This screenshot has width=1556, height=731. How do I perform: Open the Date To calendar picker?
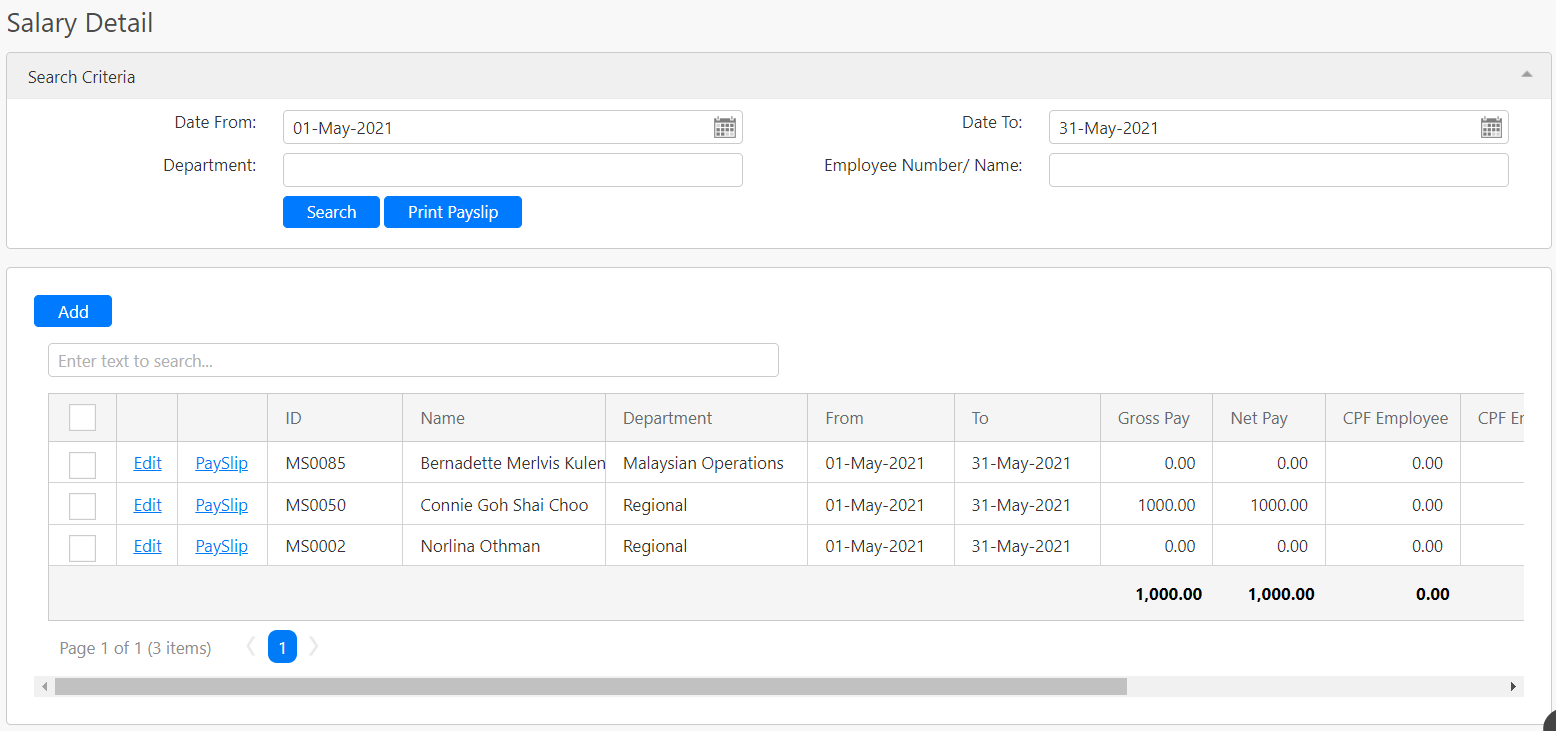coord(1491,127)
